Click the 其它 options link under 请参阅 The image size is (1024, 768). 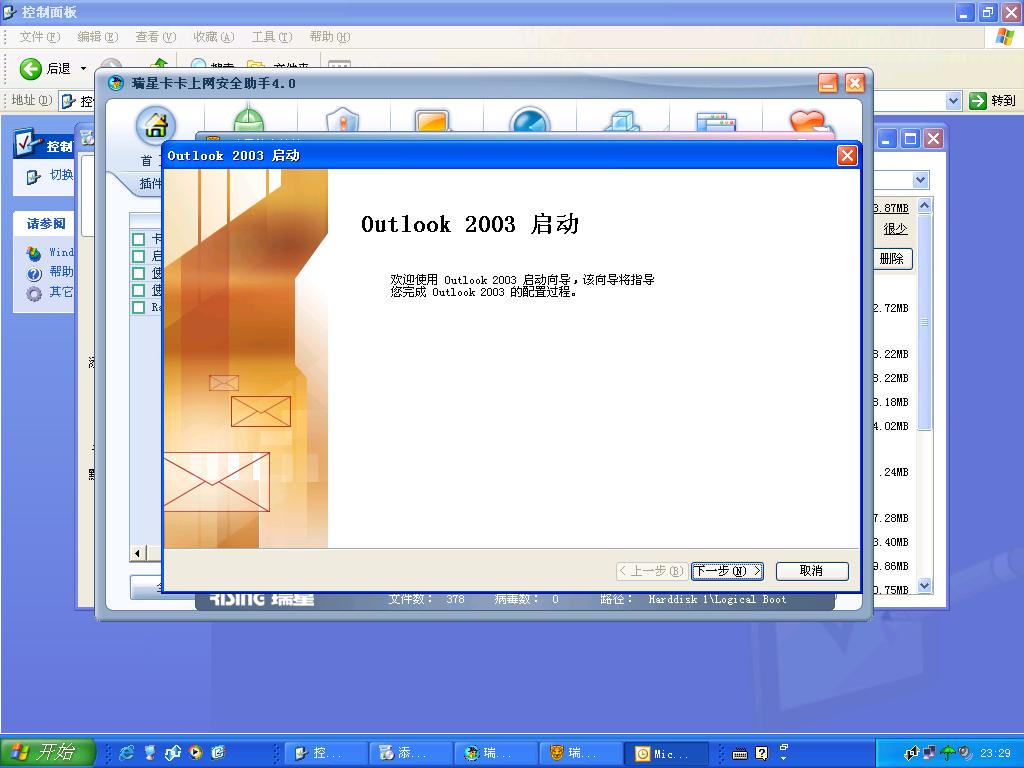(x=61, y=292)
